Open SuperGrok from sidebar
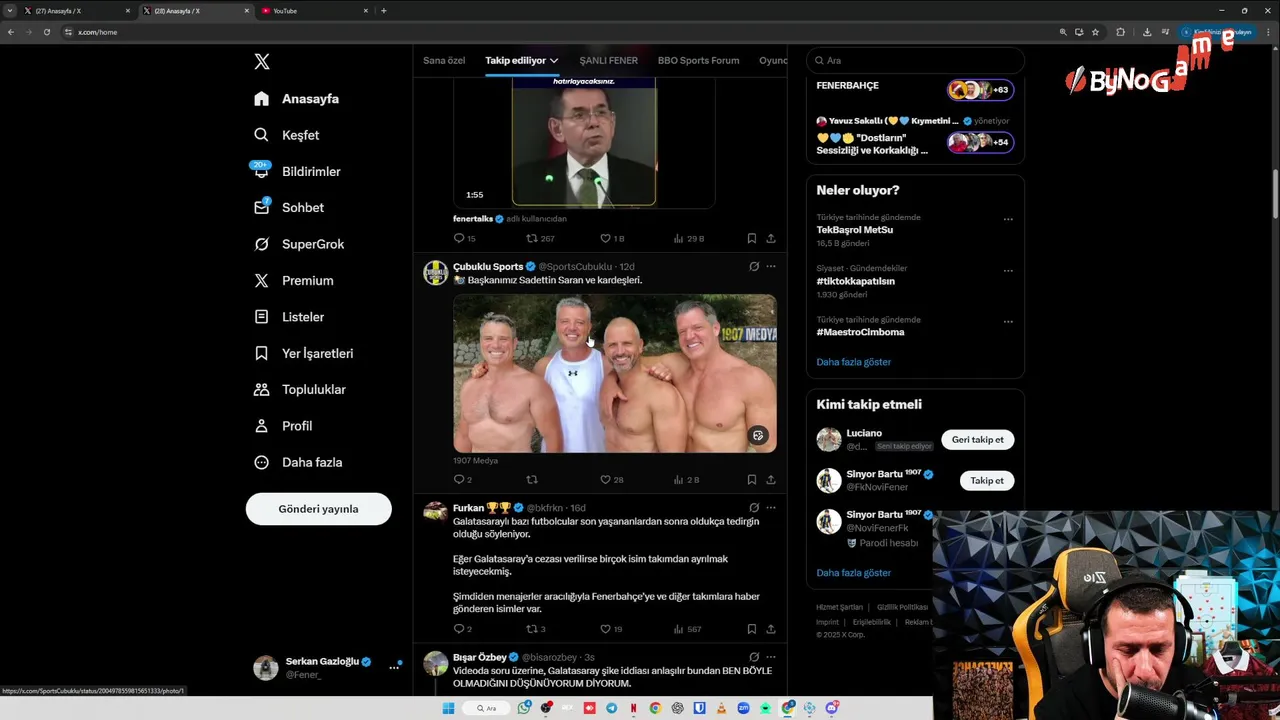Viewport: 1280px width, 720px height. (299, 244)
